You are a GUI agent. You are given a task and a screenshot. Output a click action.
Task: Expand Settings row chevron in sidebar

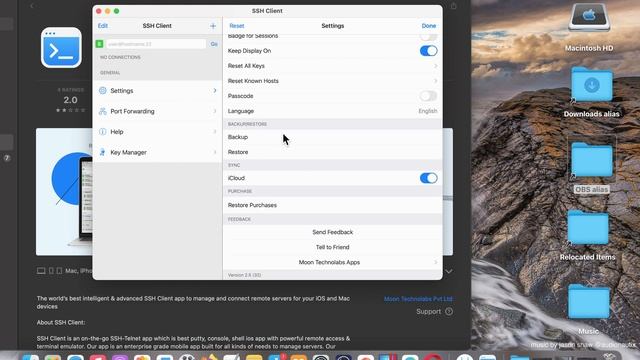[x=215, y=91]
